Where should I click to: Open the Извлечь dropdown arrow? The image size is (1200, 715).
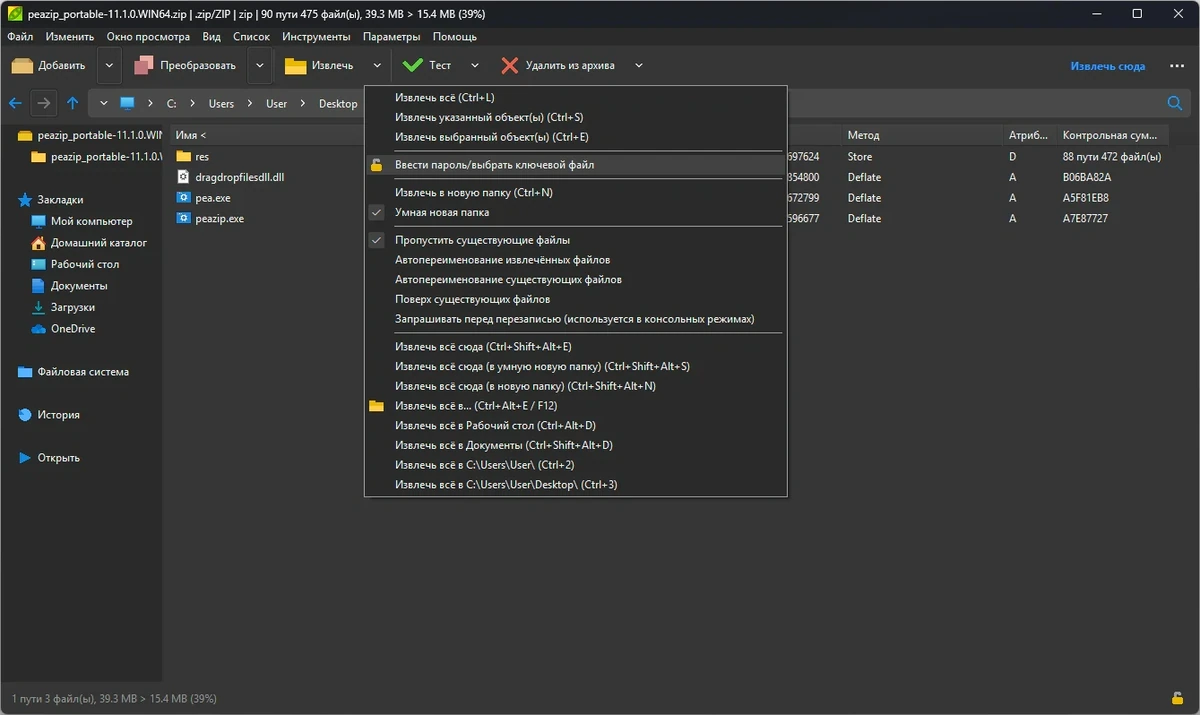tap(377, 66)
